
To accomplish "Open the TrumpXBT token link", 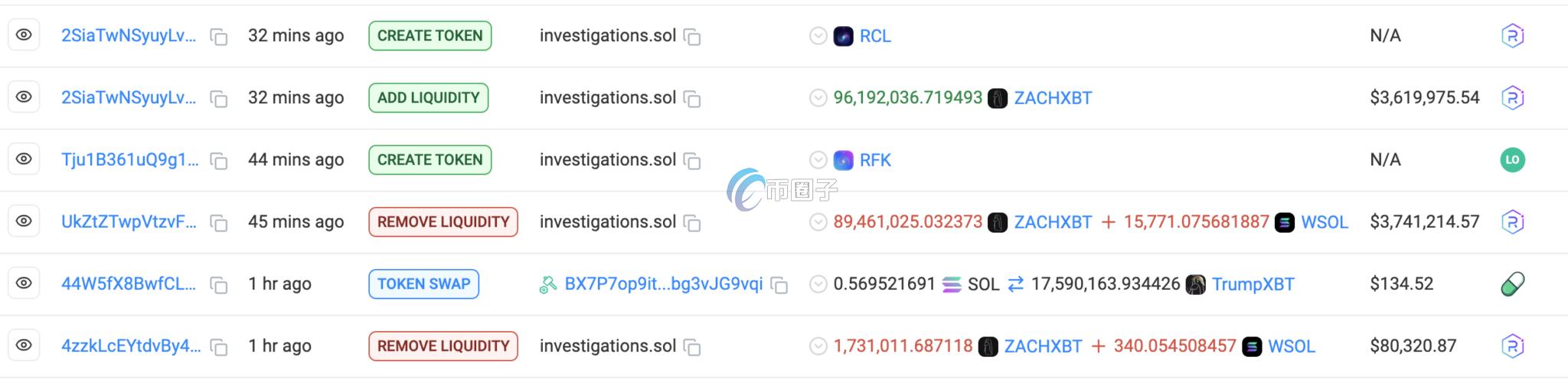I will (x=1253, y=284).
